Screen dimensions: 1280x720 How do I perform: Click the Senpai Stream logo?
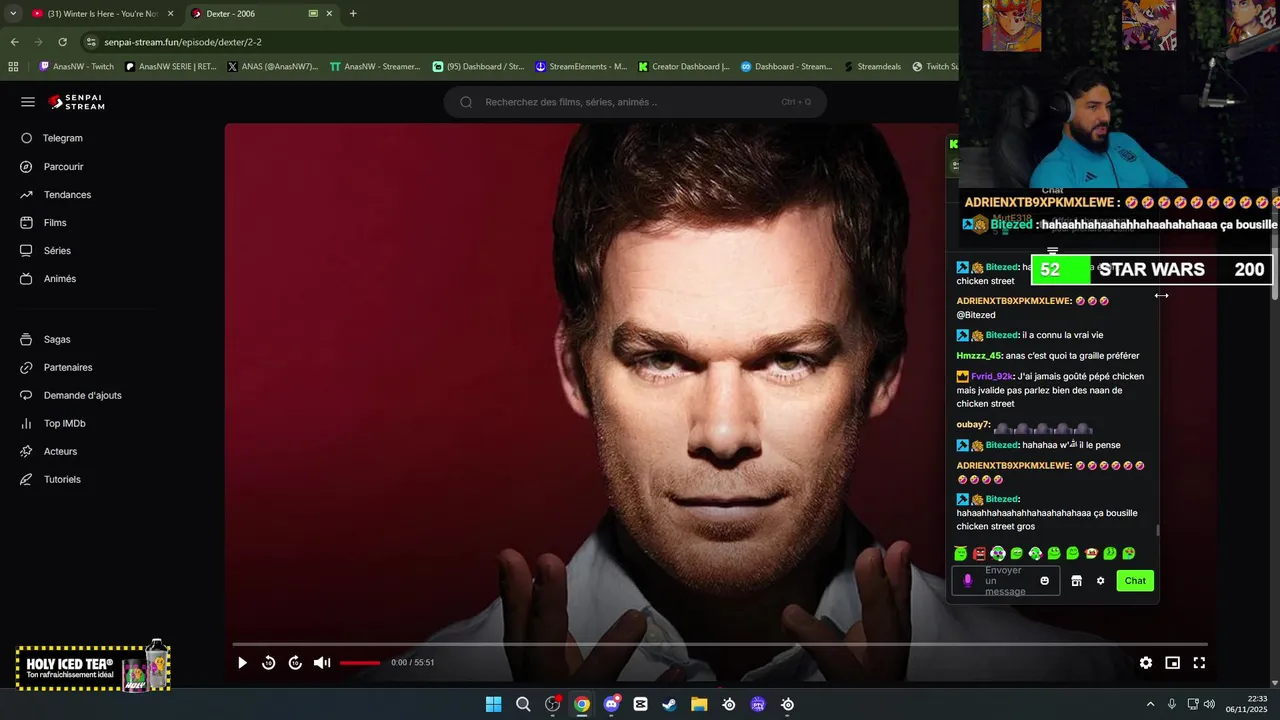pyautogui.click(x=76, y=102)
